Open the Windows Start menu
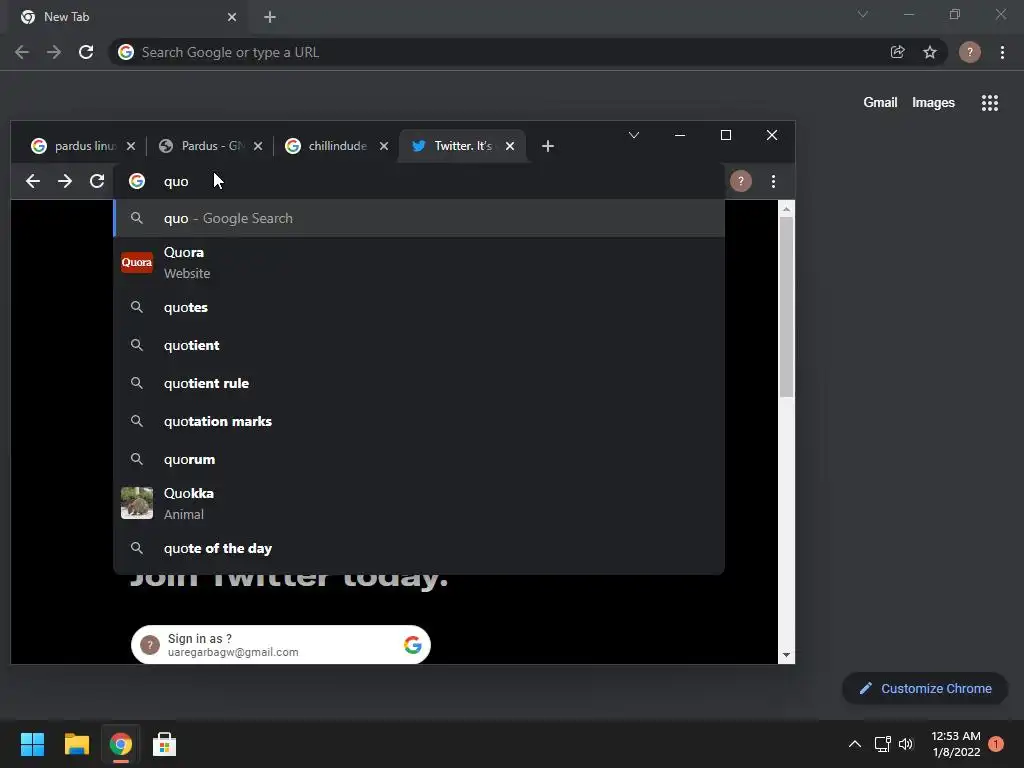Screen dimensions: 1024x768 [x=32, y=744]
